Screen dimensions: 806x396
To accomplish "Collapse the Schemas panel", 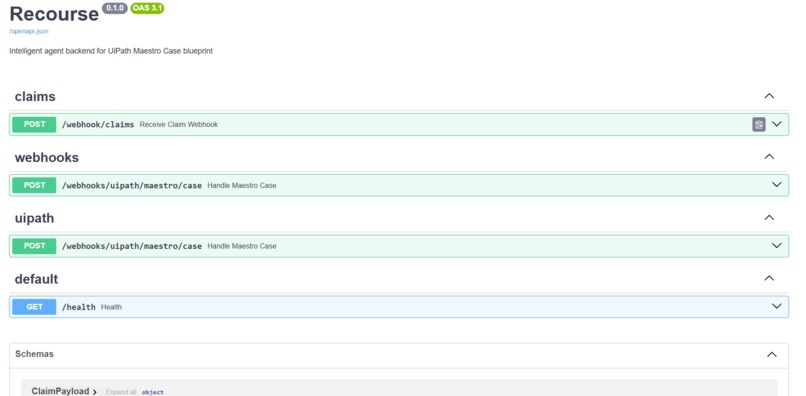I will point(772,354).
